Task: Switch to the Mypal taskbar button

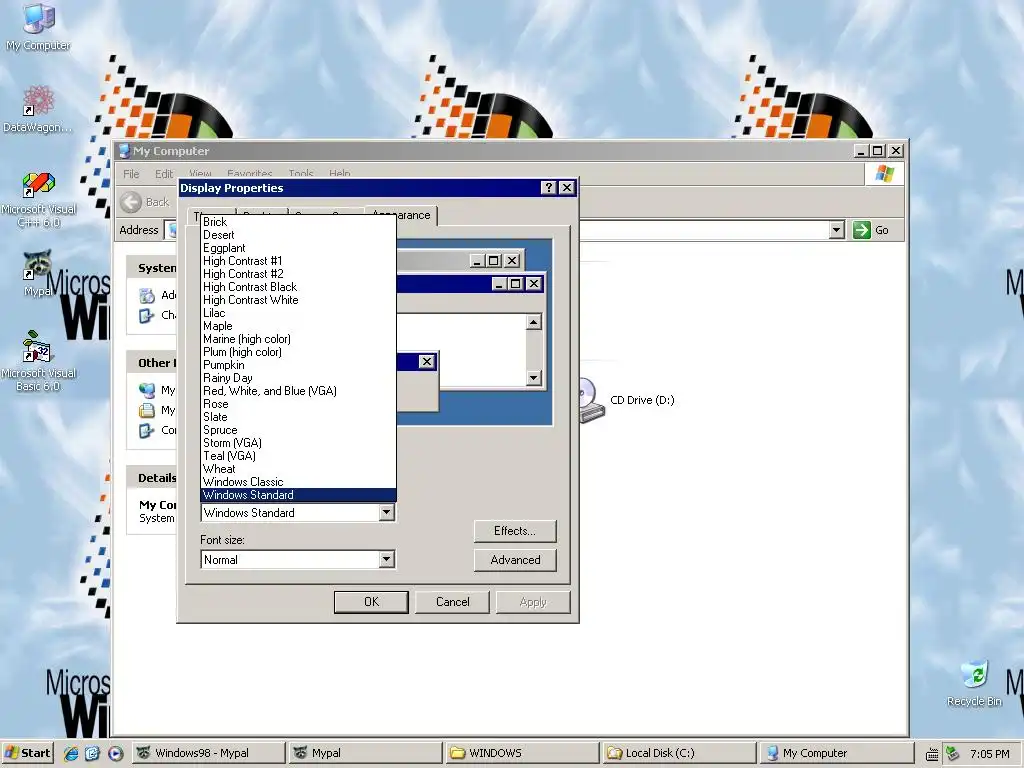Action: pyautogui.click(x=366, y=753)
